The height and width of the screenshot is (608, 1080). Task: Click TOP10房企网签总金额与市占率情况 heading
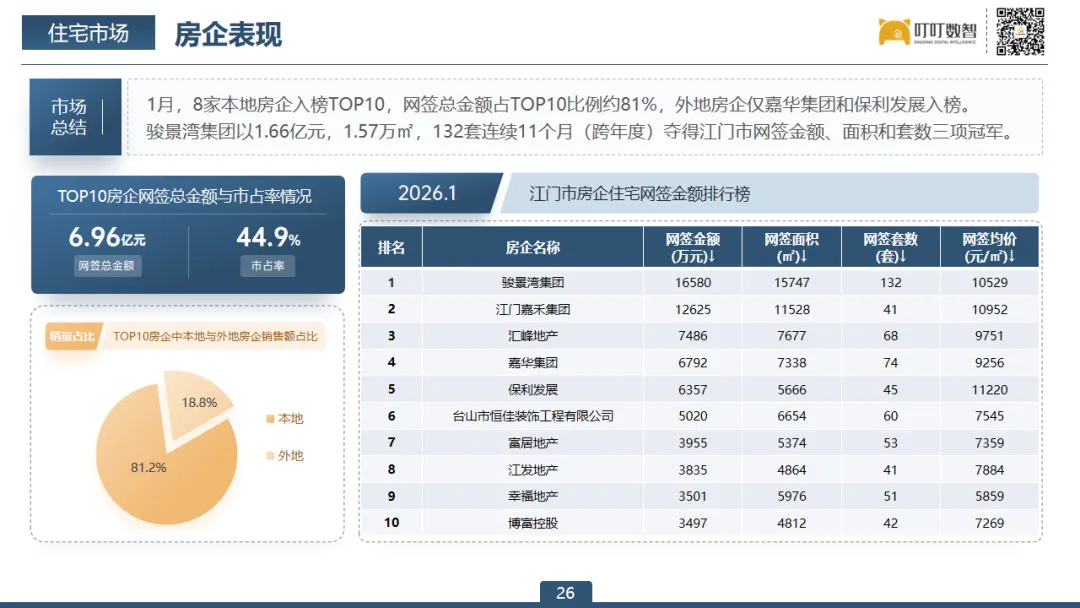[185, 196]
